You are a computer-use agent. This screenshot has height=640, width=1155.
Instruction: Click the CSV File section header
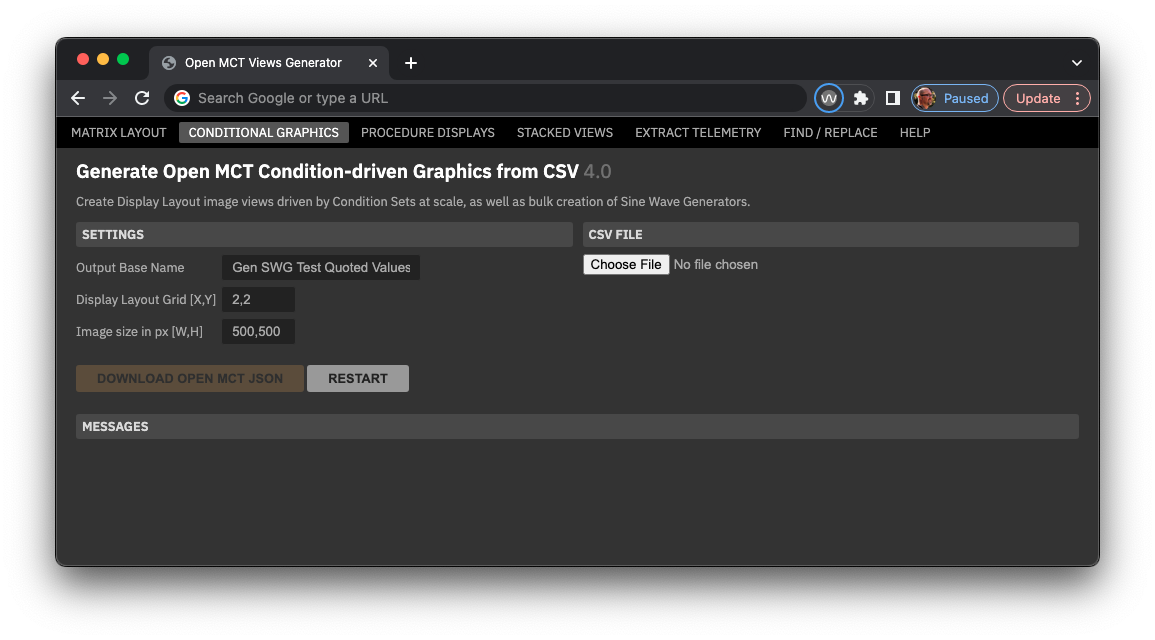click(831, 234)
